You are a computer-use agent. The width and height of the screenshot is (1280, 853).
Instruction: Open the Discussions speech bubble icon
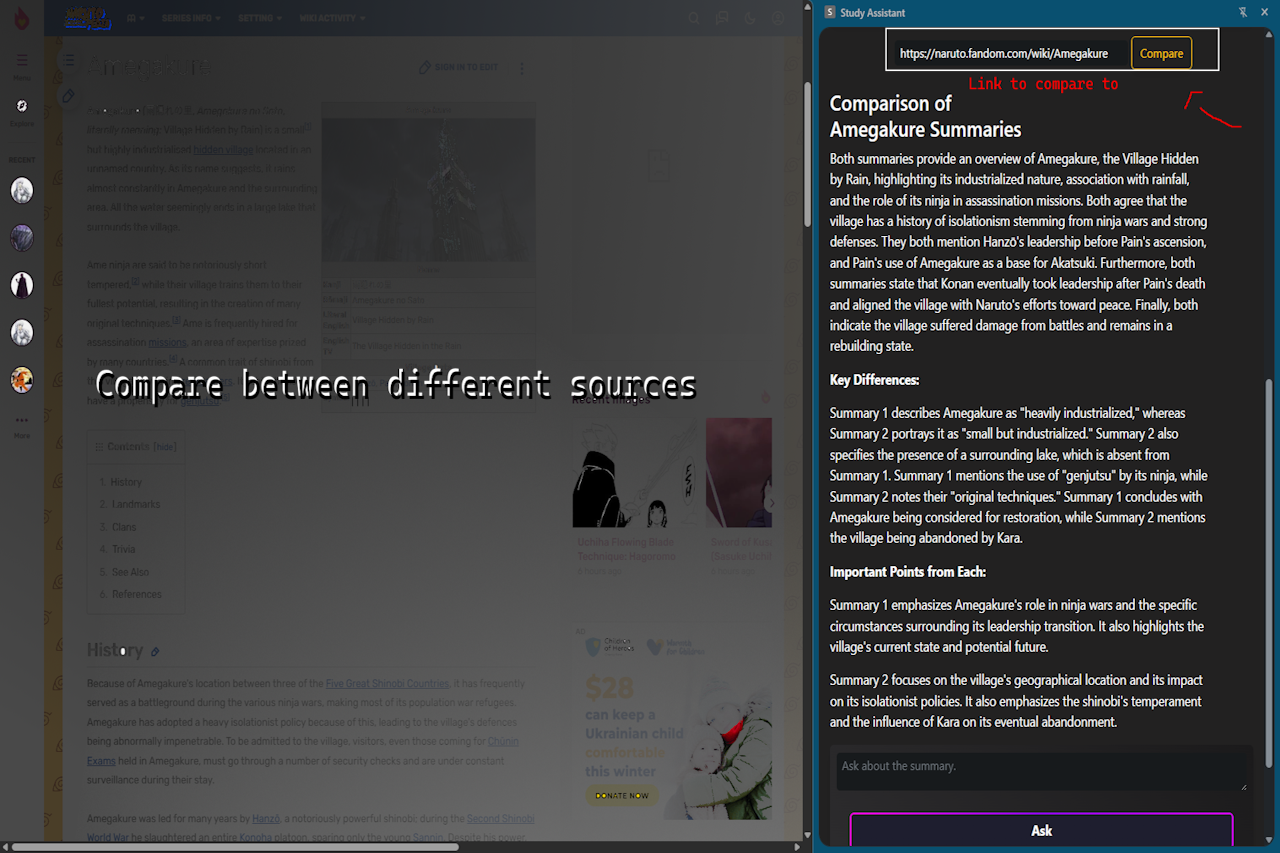(722, 18)
